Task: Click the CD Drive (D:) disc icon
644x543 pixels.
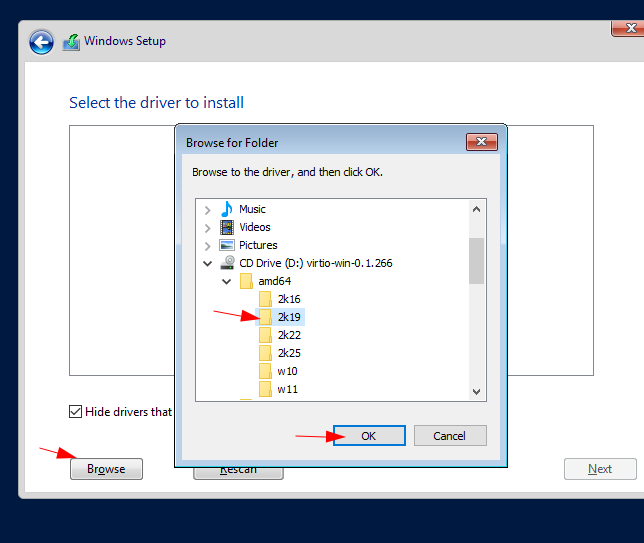Action: point(228,263)
